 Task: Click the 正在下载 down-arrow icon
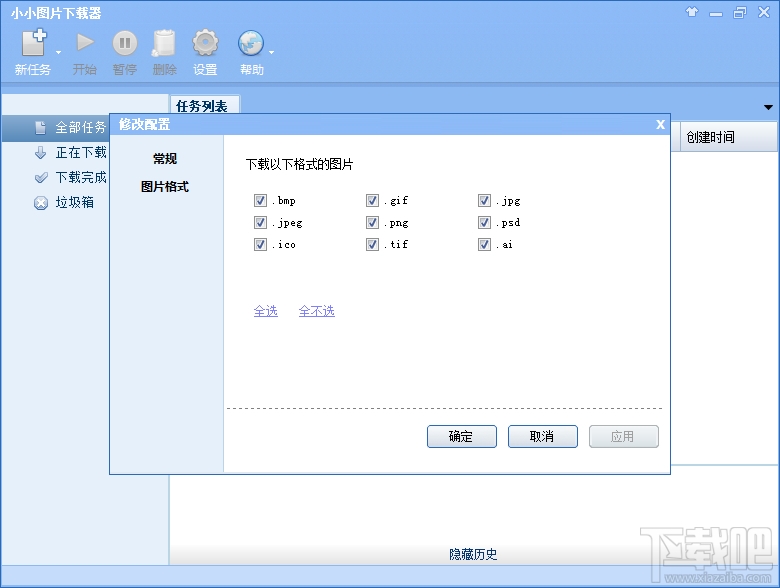[x=41, y=153]
